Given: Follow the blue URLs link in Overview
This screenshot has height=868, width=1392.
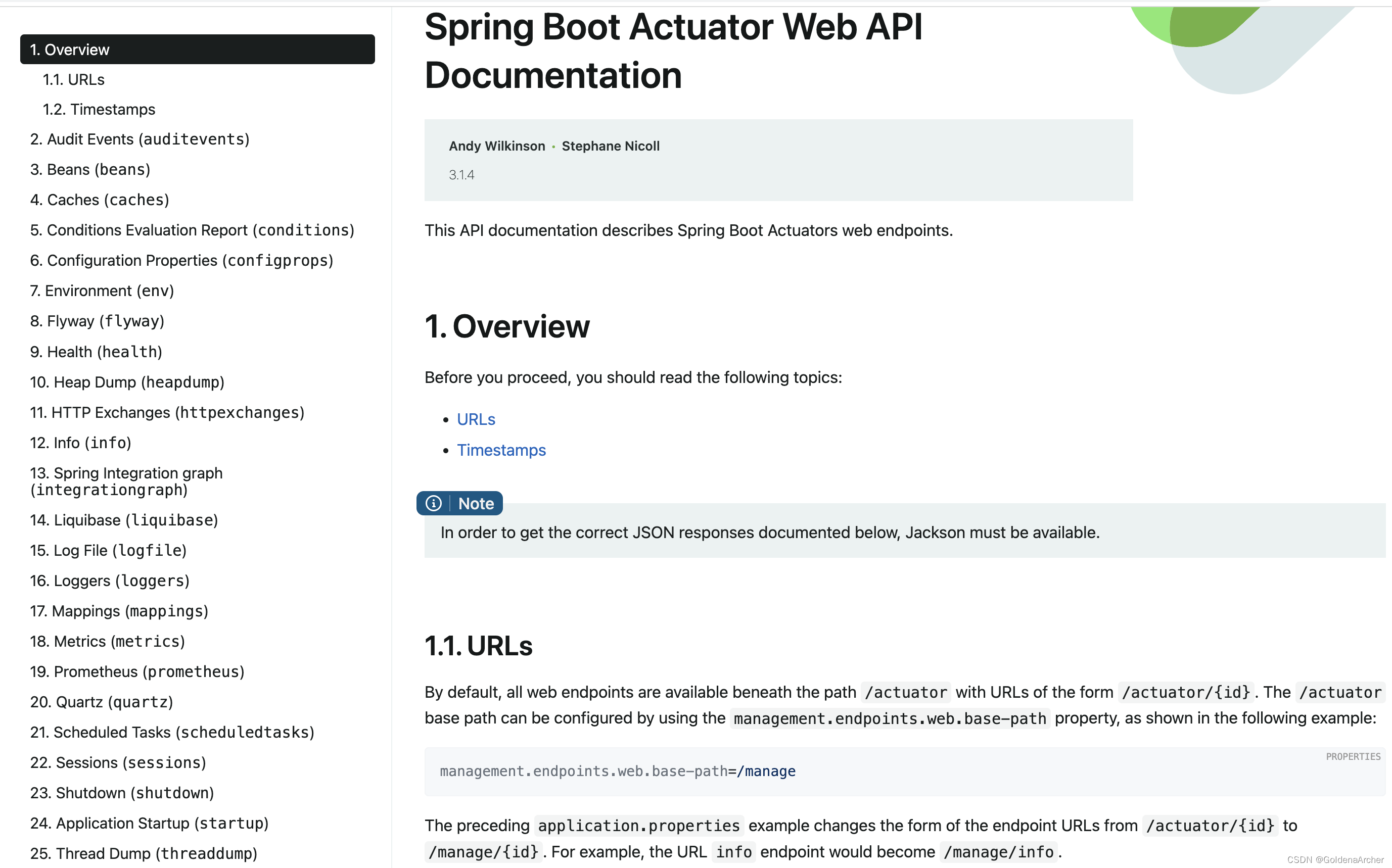Looking at the screenshot, I should click(x=476, y=420).
